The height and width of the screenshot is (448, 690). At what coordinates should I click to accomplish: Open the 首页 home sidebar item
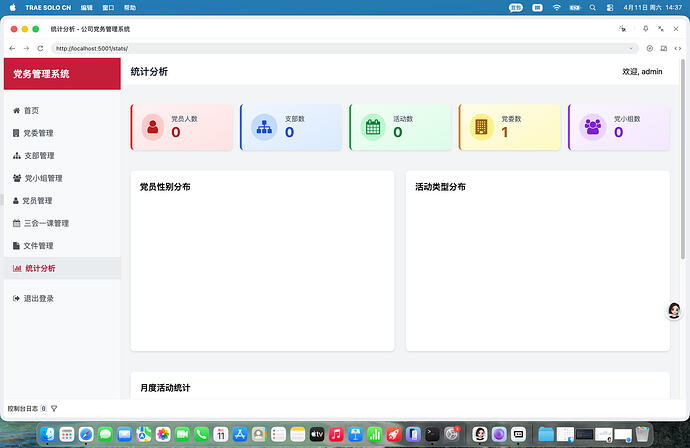pos(62,110)
